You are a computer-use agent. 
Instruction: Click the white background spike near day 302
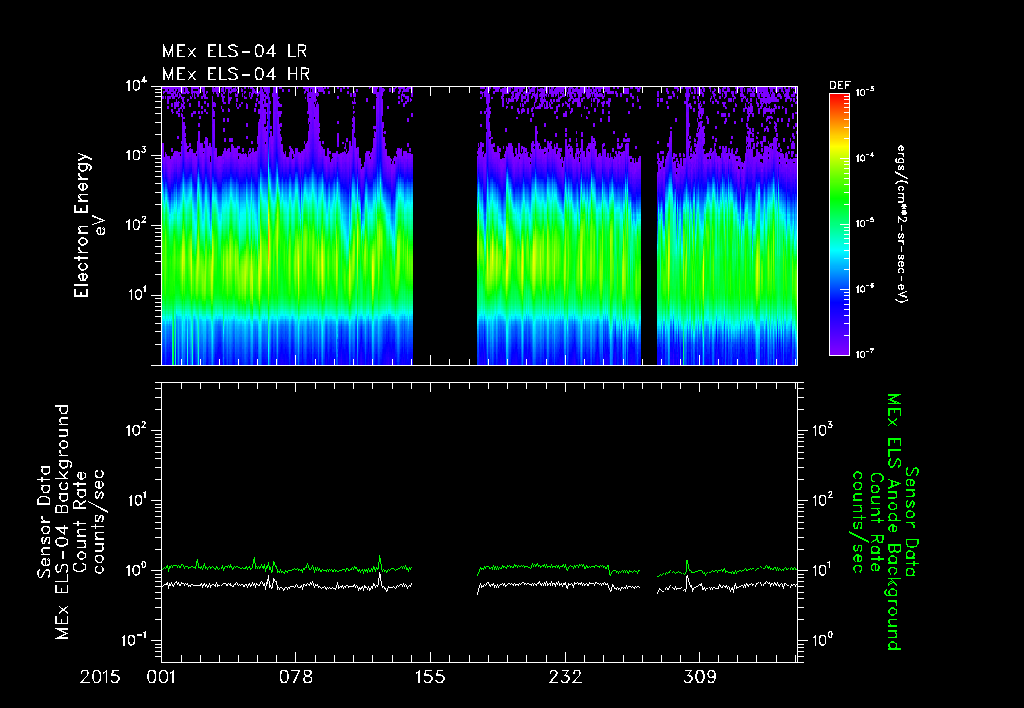687,582
